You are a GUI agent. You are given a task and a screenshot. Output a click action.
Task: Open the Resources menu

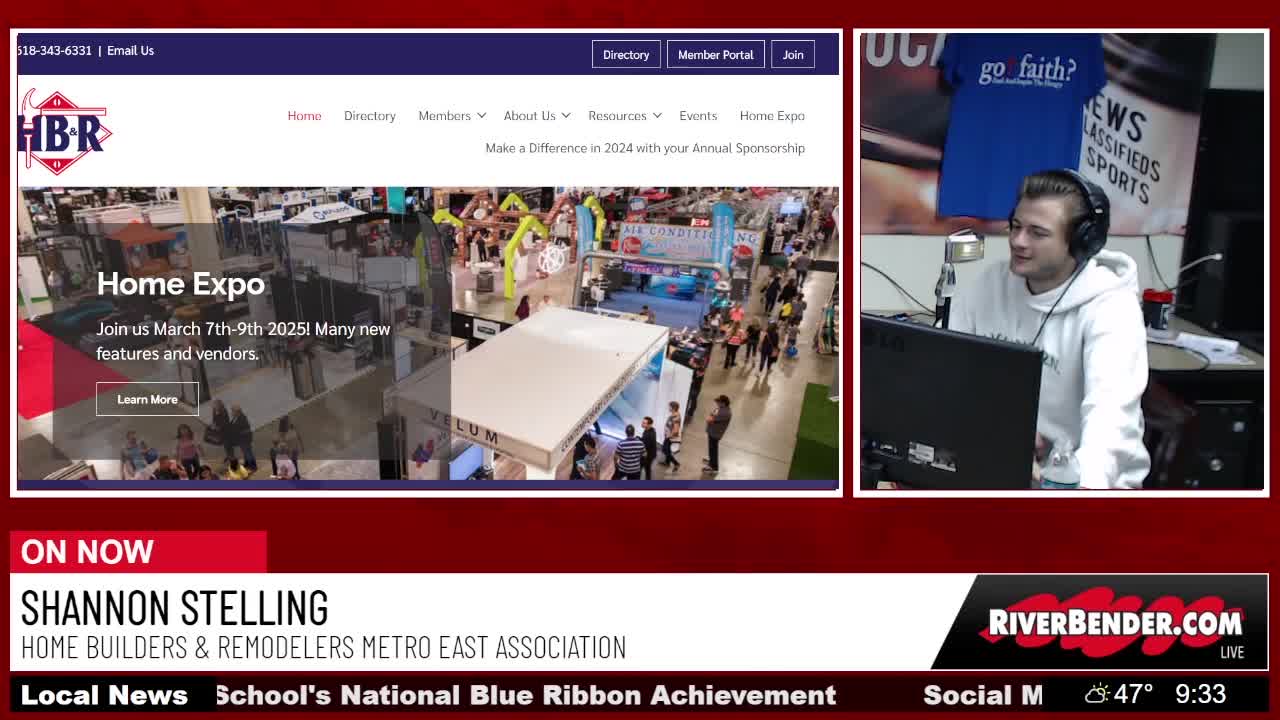pos(617,116)
